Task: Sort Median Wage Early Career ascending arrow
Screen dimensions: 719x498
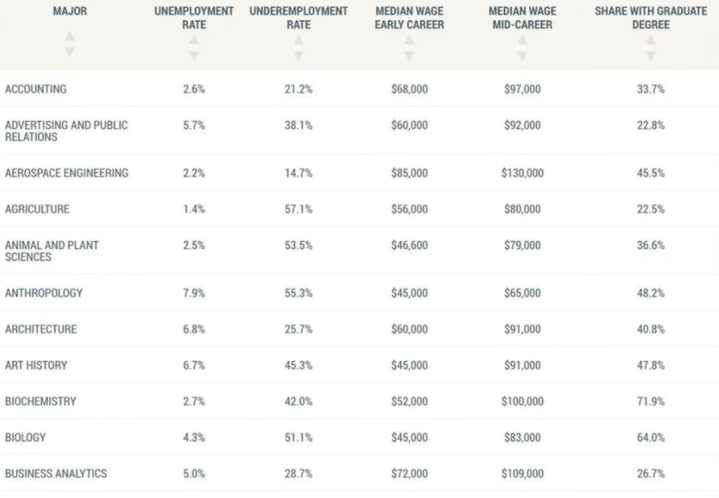Action: click(409, 41)
